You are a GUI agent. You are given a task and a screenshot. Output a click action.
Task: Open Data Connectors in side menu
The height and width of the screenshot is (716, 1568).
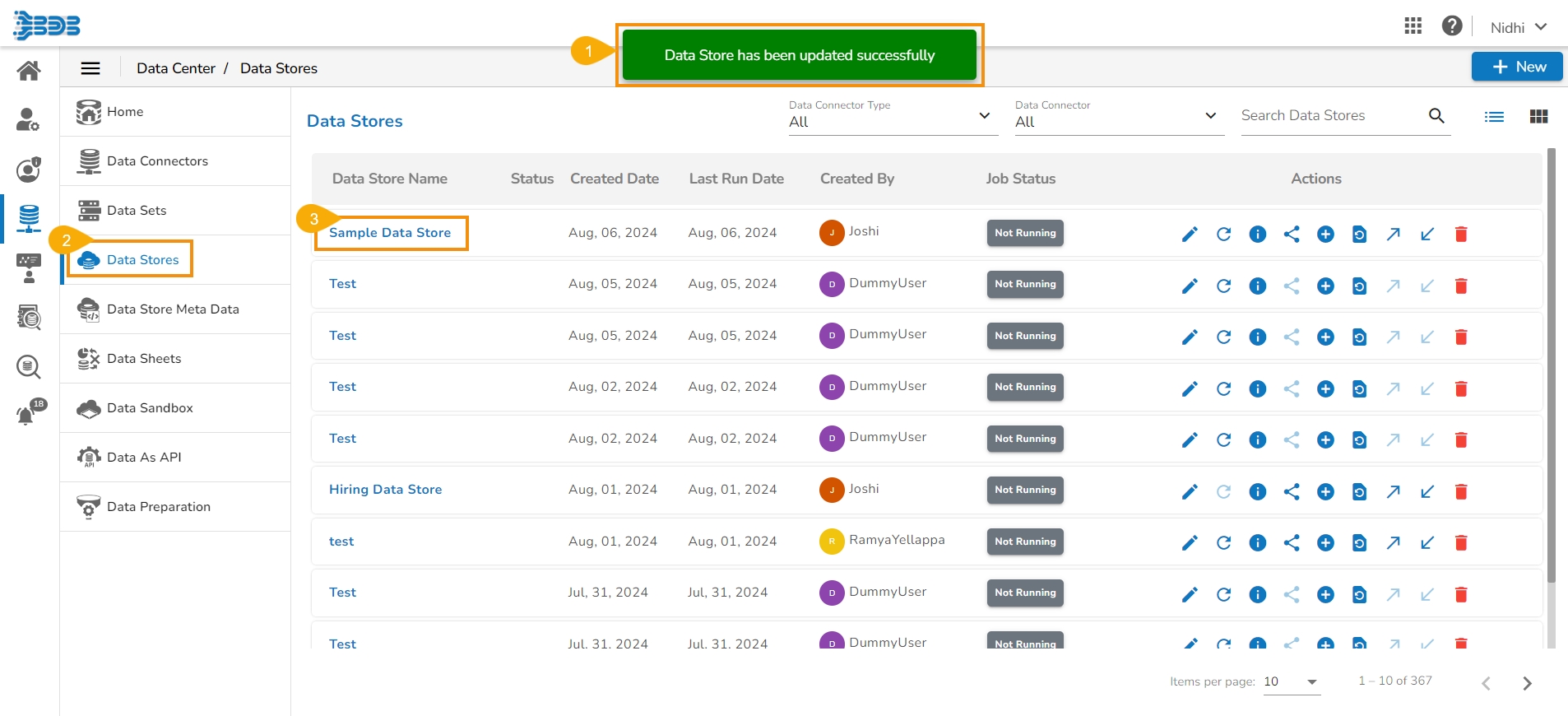pos(157,161)
